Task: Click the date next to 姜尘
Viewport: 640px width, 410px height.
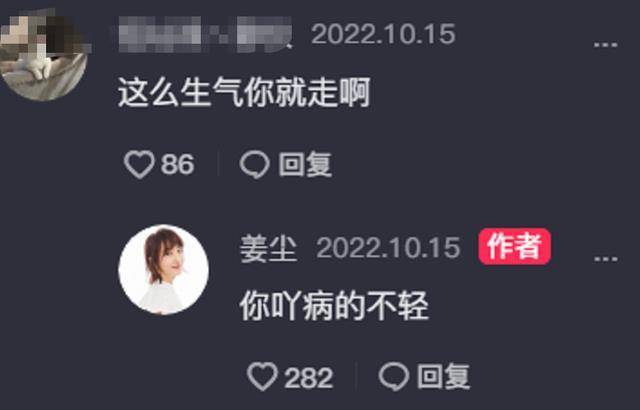Action: click(389, 248)
